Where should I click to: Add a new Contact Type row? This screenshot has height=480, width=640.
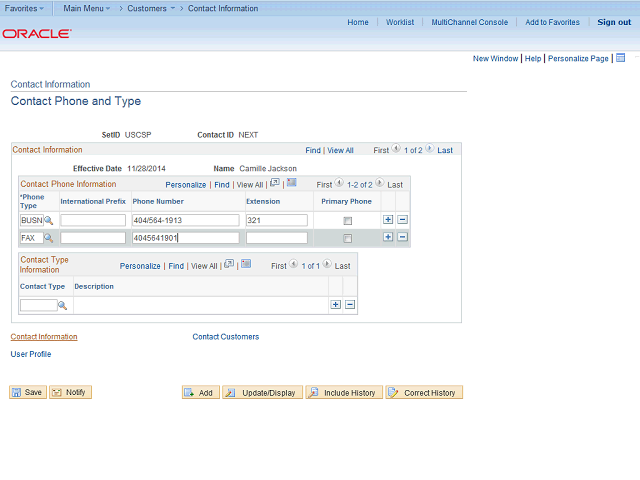(336, 304)
